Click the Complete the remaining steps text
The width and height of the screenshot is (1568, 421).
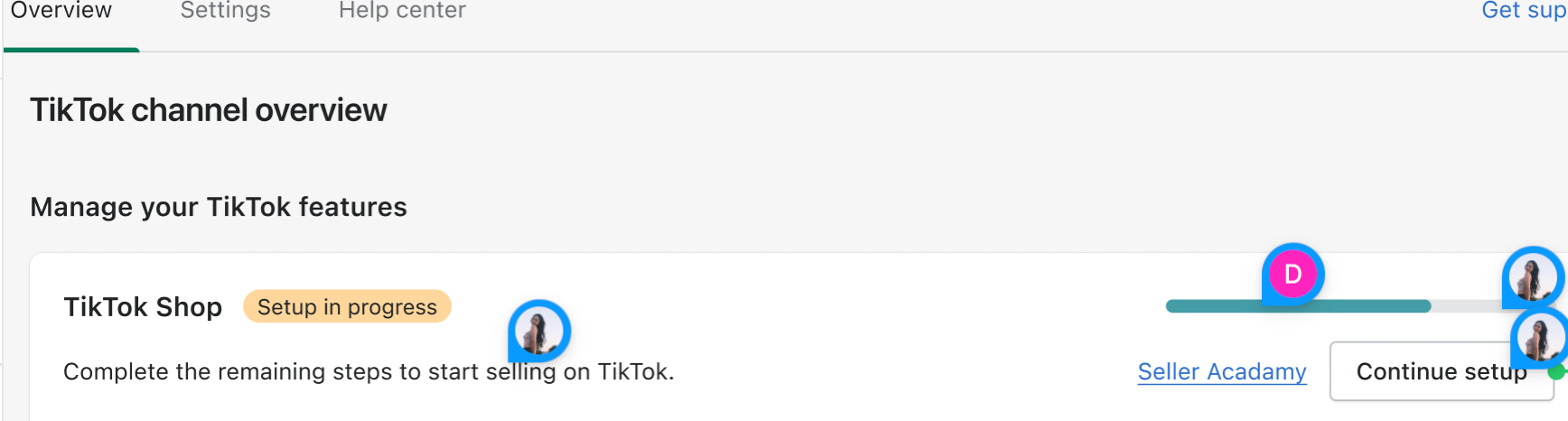point(271,371)
